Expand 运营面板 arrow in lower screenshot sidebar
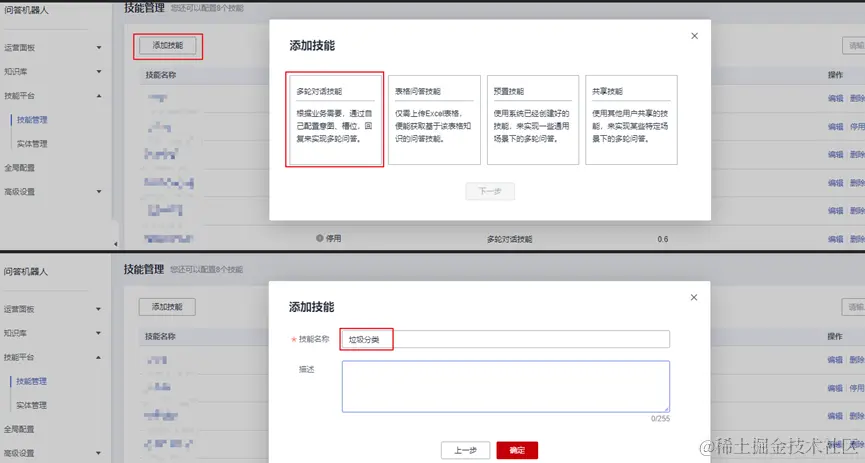The image size is (865, 463). [98, 310]
